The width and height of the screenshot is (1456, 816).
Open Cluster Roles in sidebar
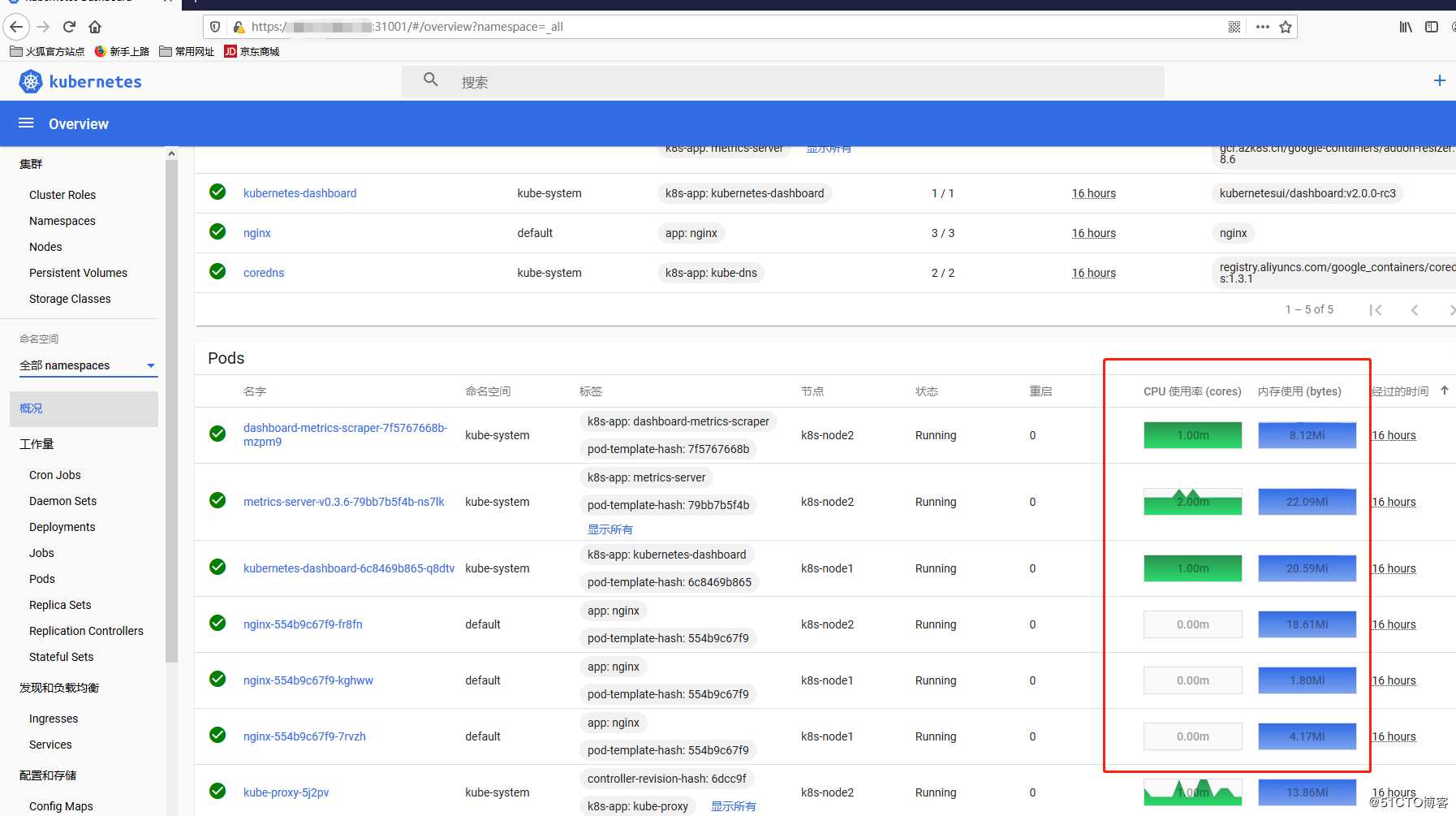(62, 195)
